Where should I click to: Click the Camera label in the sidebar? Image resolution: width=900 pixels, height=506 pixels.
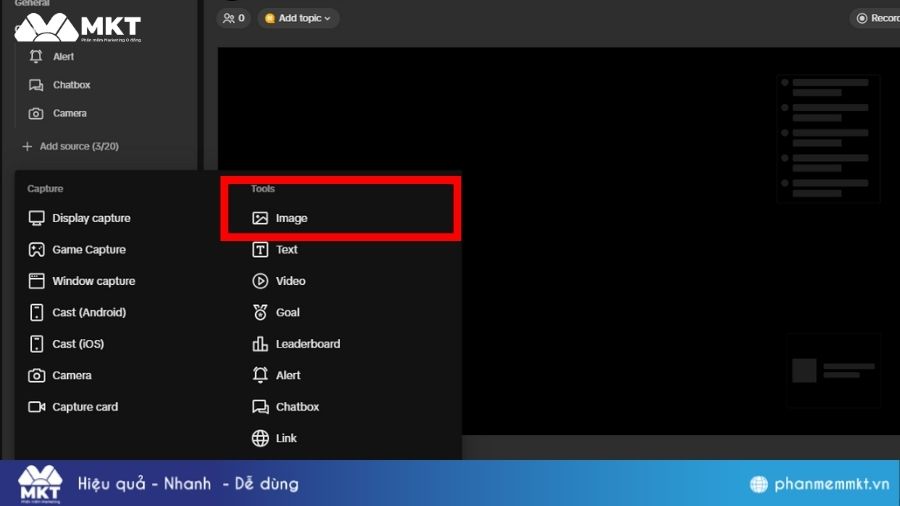[x=70, y=114]
